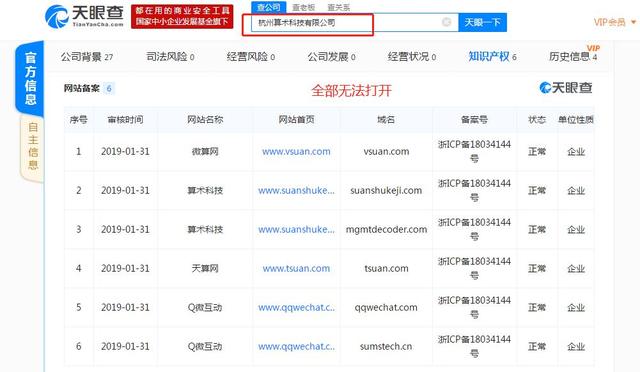Screen dimensions: 640x372
Task: Click the 网站首页 column header
Action: [296, 120]
